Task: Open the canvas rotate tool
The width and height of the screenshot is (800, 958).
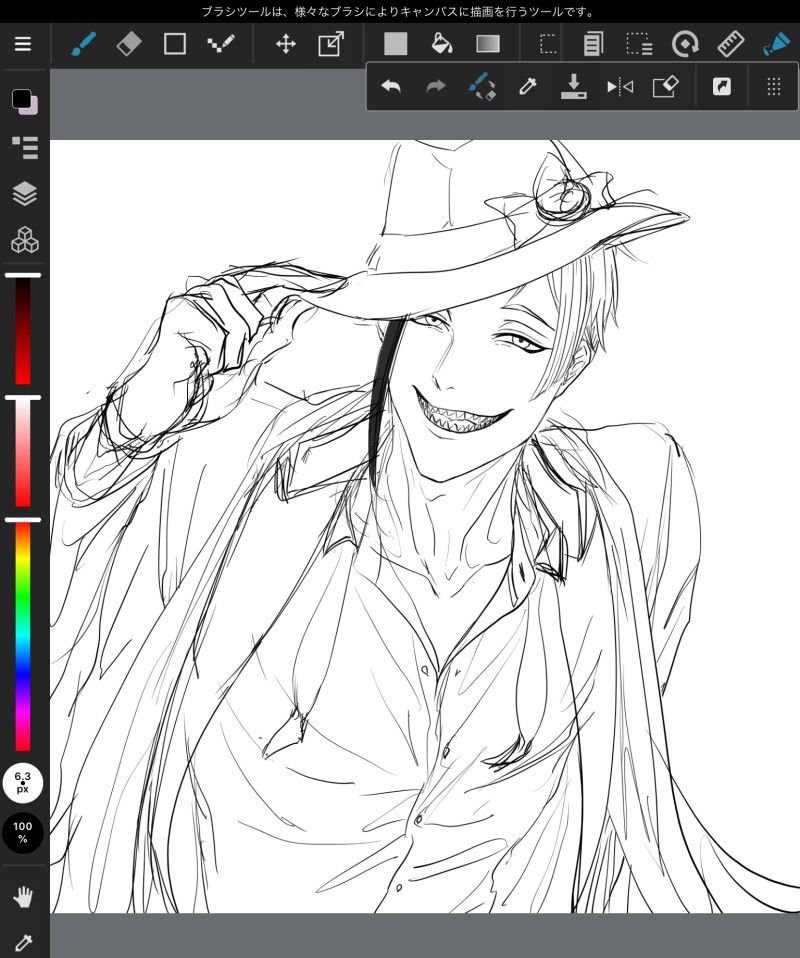Action: pos(685,44)
